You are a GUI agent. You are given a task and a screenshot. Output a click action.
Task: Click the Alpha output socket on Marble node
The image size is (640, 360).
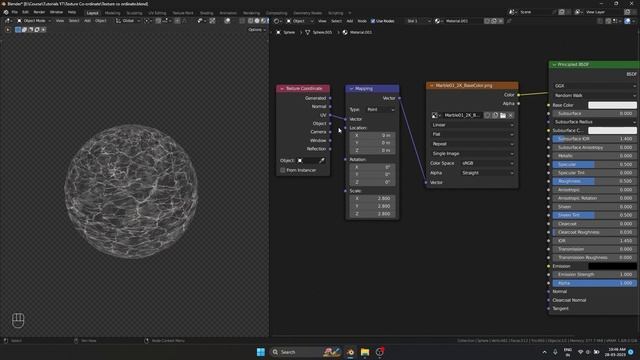[518, 104]
